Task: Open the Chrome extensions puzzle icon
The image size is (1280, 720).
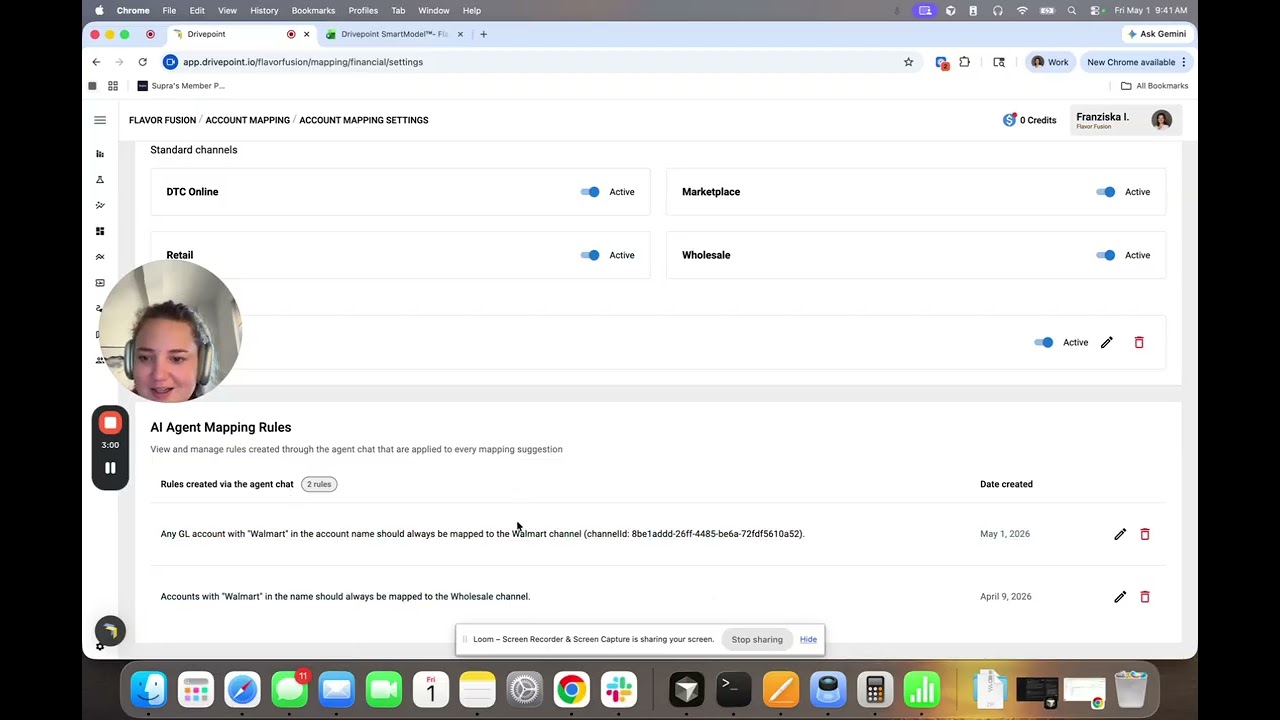Action: [965, 62]
